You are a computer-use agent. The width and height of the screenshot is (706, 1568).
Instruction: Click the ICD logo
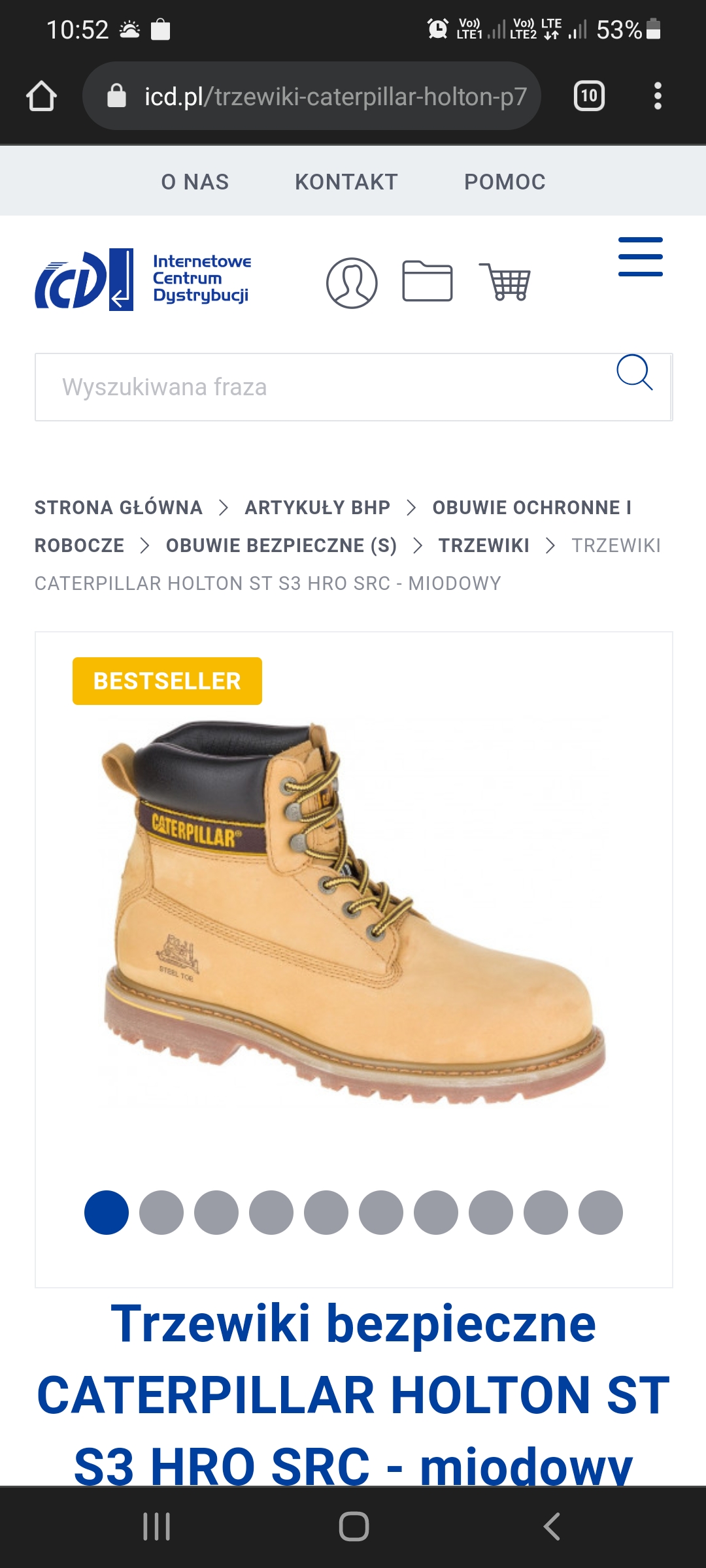[143, 279]
